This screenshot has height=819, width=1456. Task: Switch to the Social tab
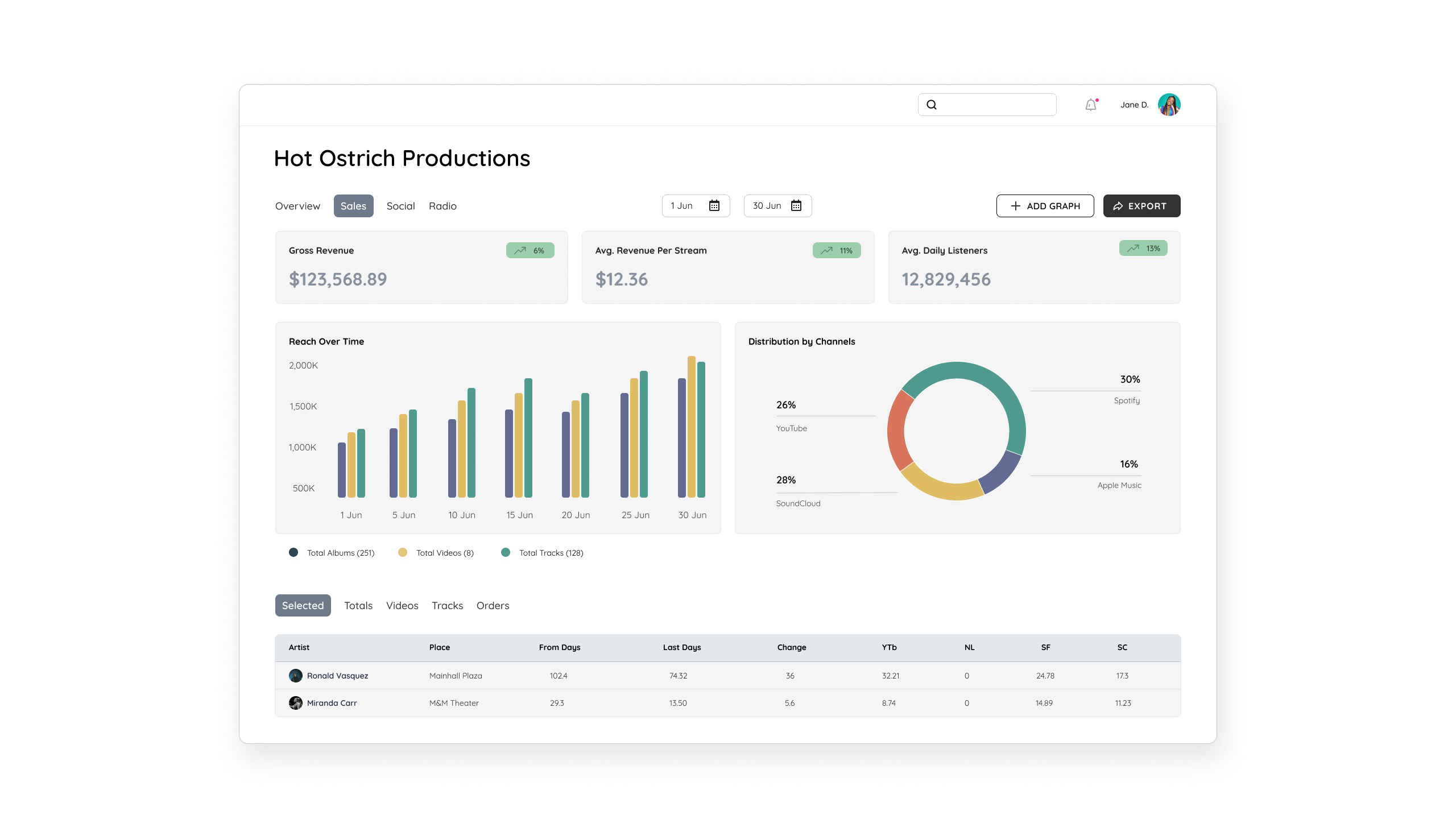tap(400, 206)
